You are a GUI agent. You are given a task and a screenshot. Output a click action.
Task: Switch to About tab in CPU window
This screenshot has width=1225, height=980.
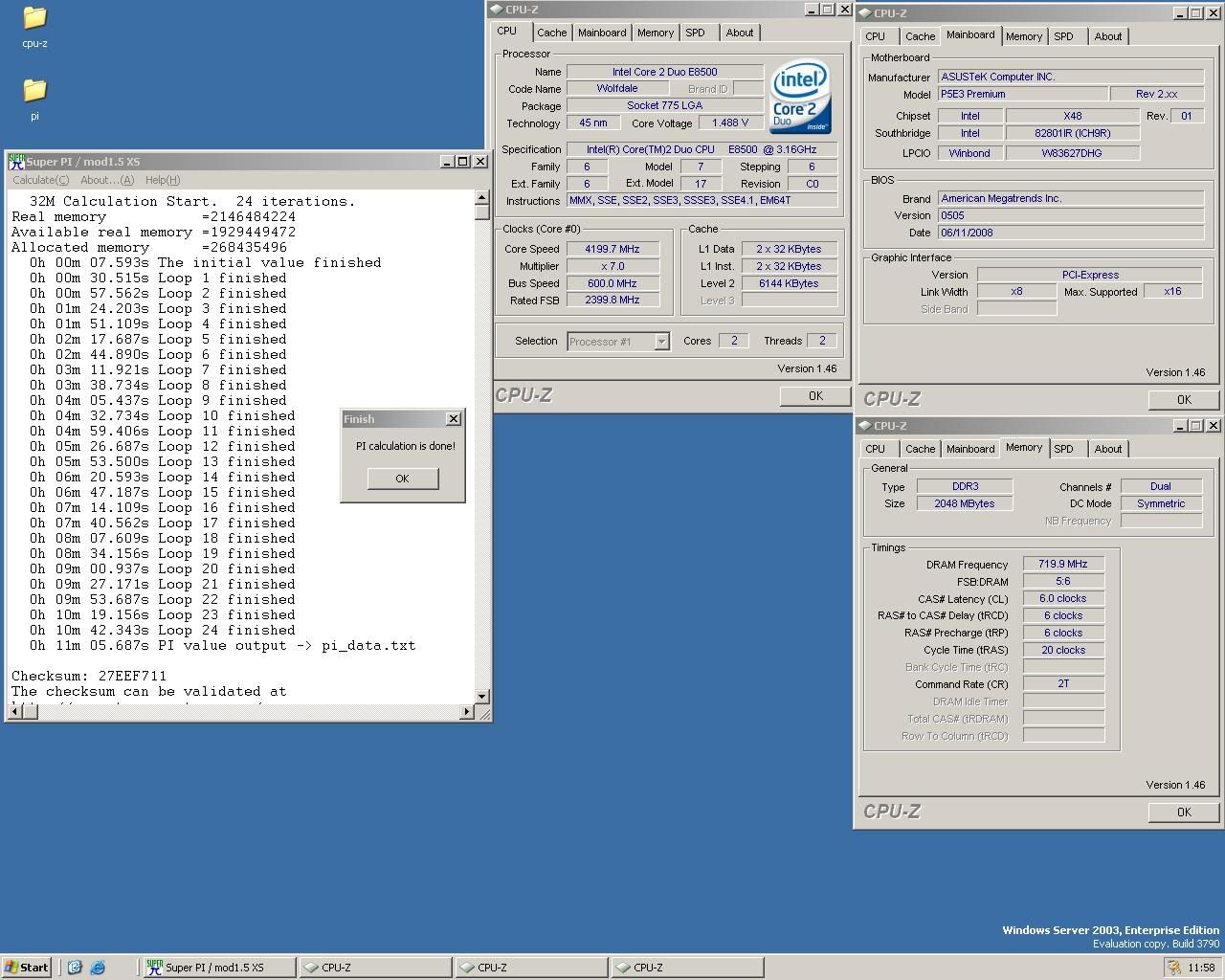pos(740,33)
